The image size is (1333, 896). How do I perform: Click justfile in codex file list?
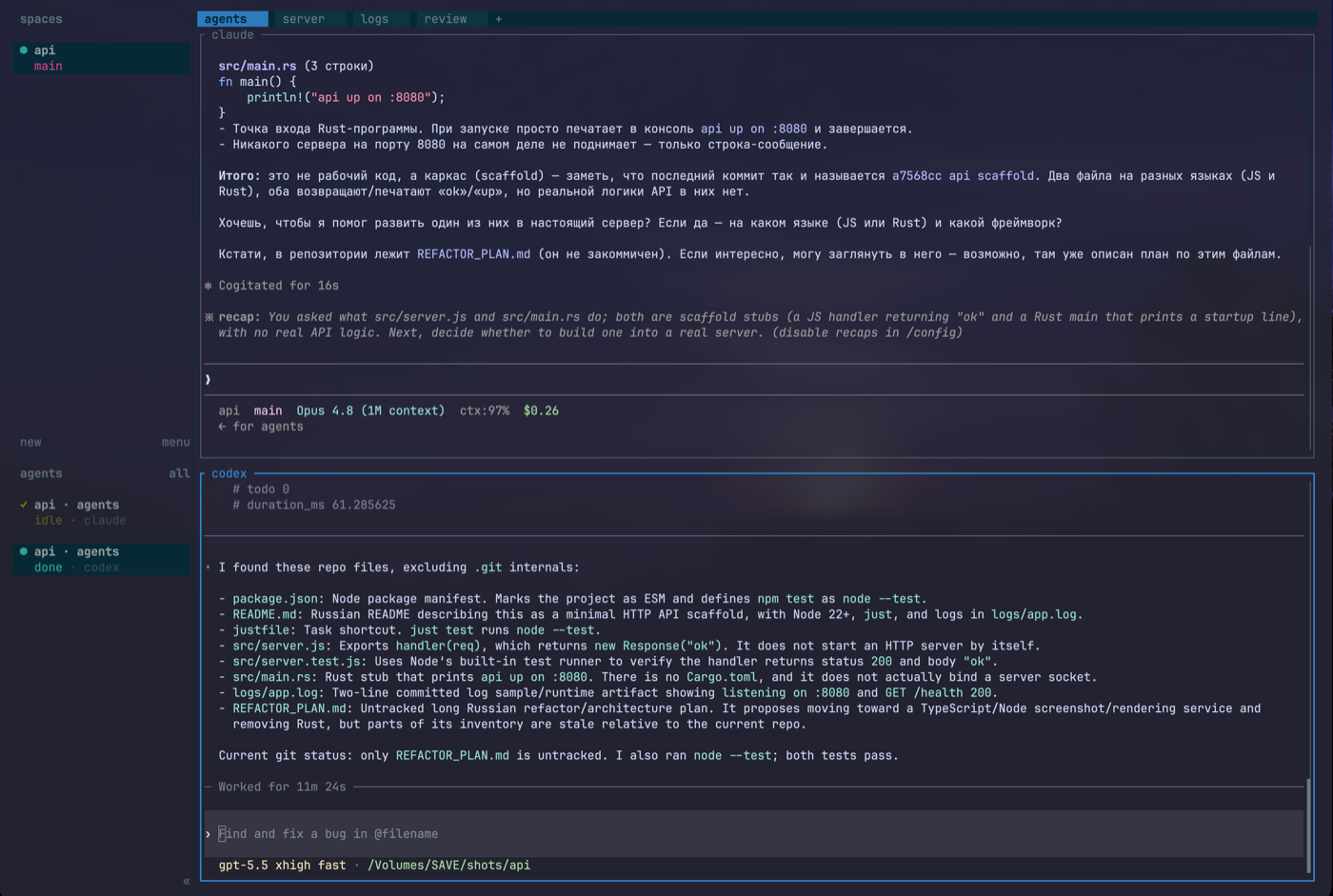261,630
